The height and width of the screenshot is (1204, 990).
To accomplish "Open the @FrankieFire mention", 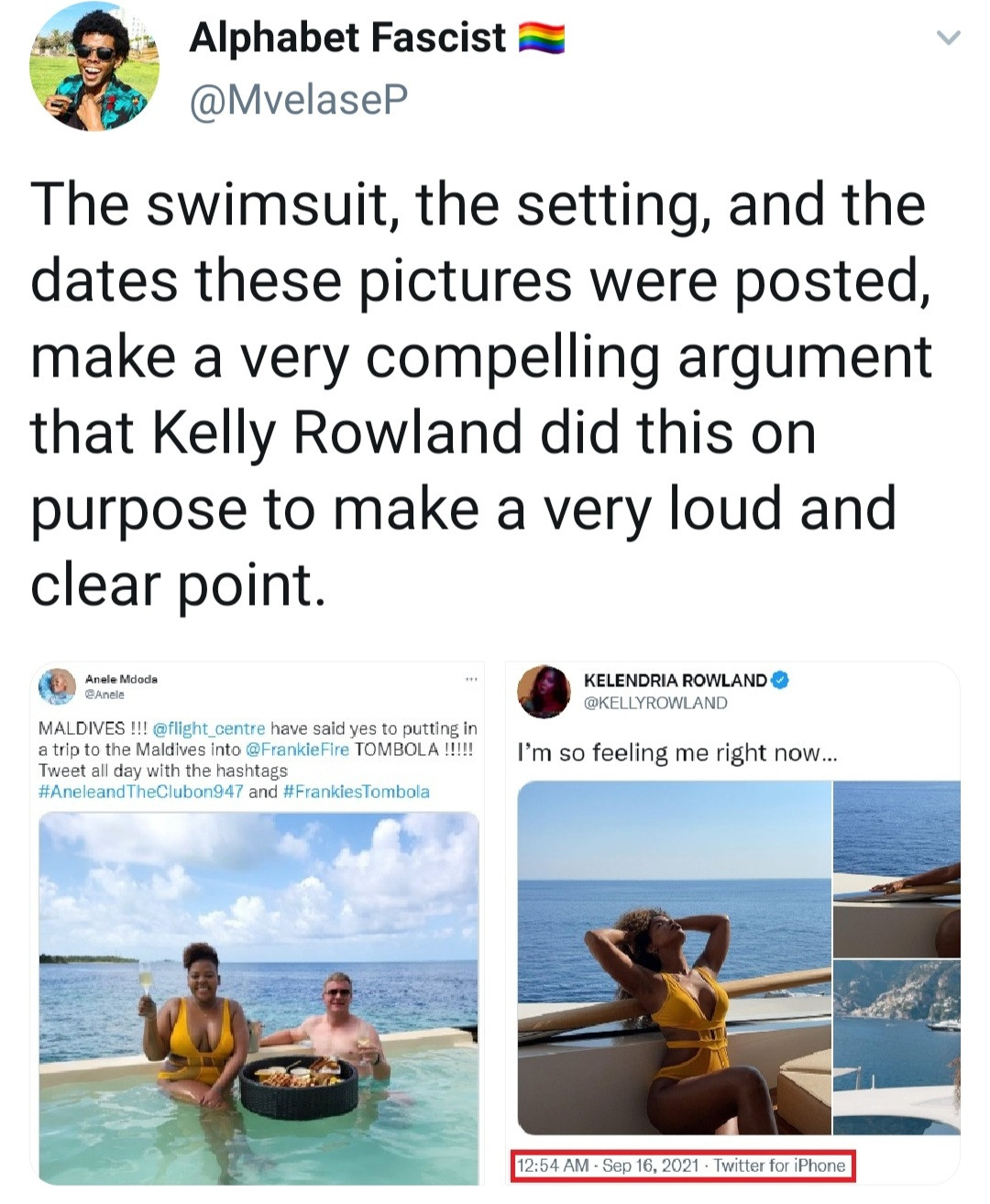I will pos(298,750).
